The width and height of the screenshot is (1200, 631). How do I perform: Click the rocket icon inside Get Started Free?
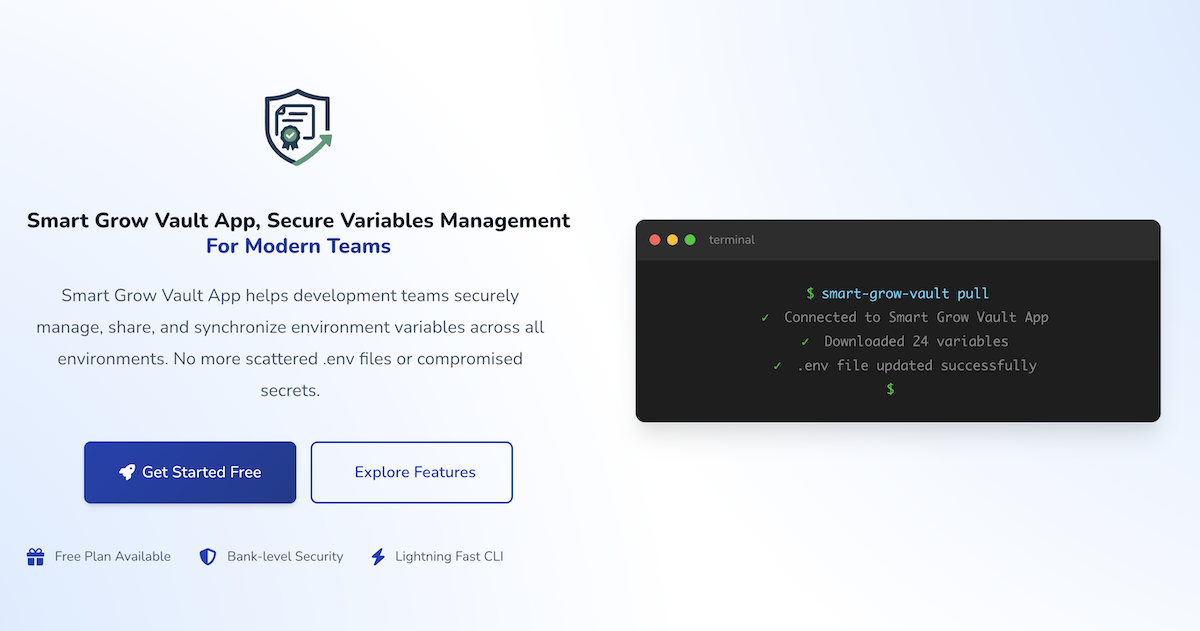pyautogui.click(x=127, y=471)
